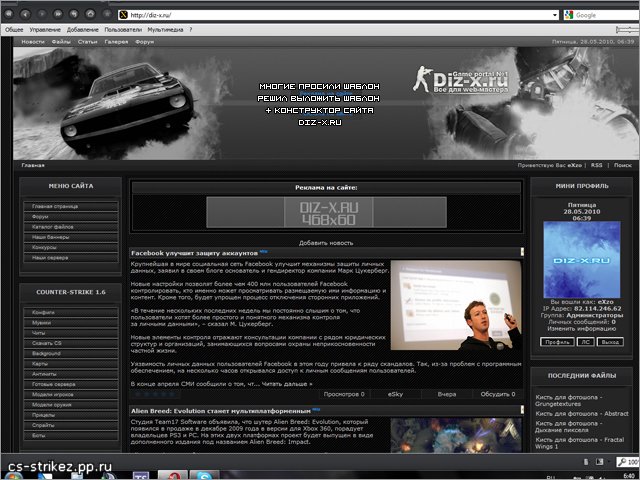The height and width of the screenshot is (480, 640).
Task: Open Читы in the Counter-Strike menu
Action: pos(71,333)
